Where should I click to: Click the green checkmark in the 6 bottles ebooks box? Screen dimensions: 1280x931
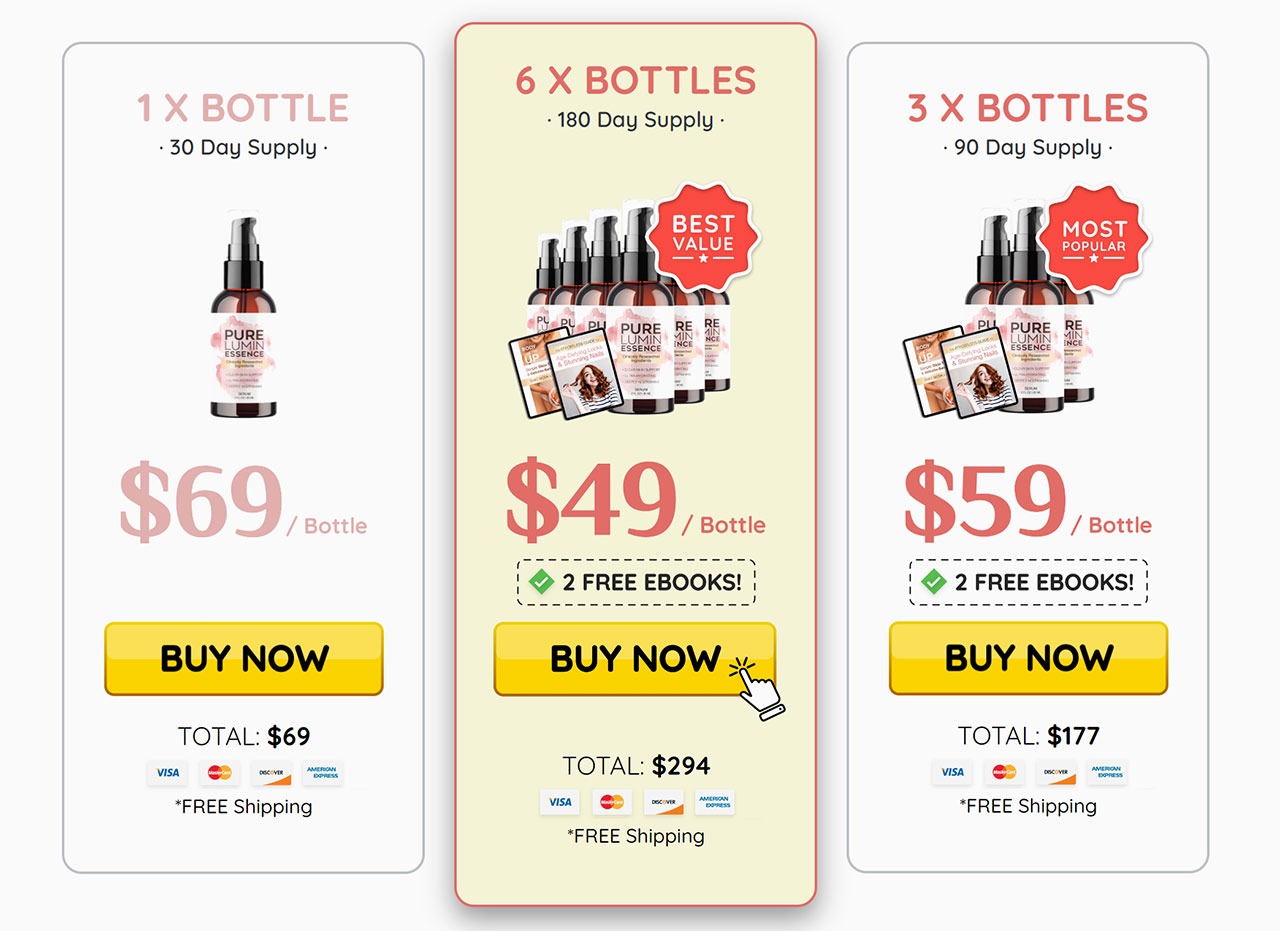(x=541, y=582)
